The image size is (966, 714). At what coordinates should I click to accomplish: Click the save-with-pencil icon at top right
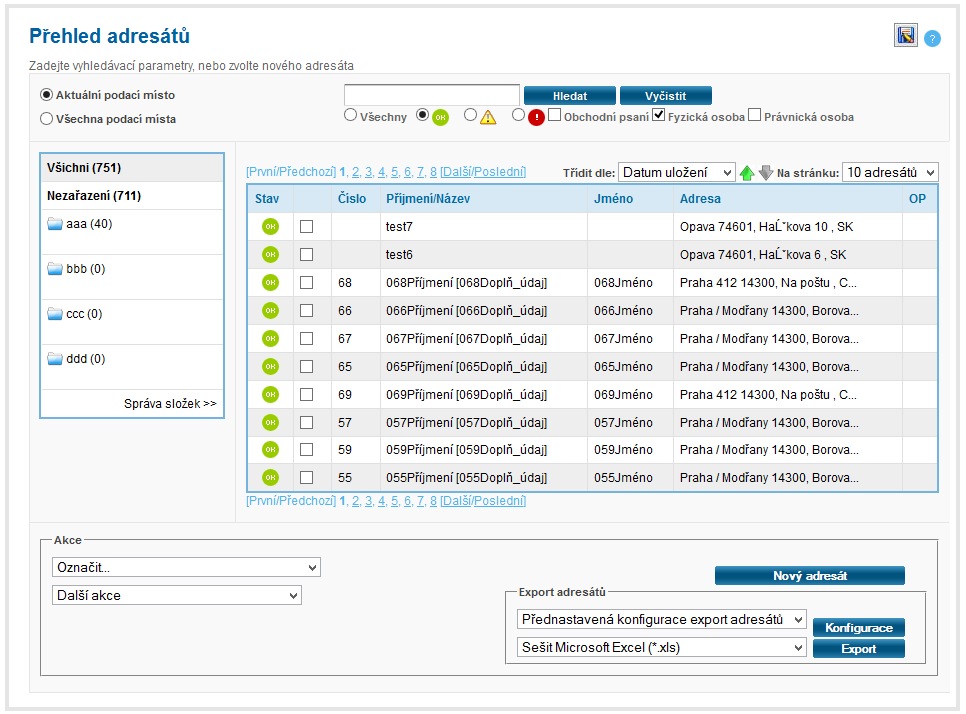(x=905, y=36)
